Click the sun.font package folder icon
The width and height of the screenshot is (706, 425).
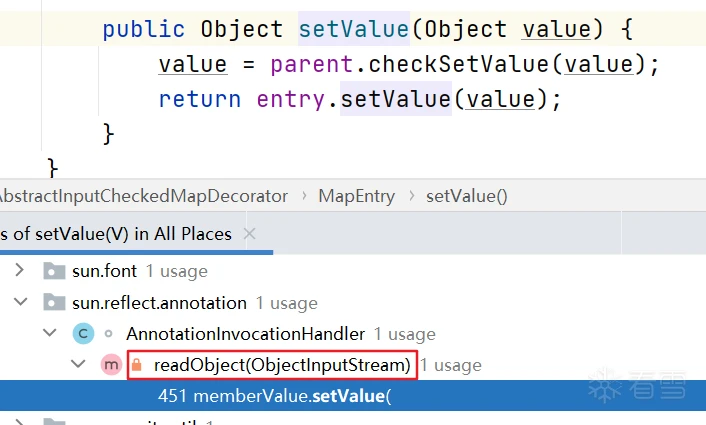[54, 271]
